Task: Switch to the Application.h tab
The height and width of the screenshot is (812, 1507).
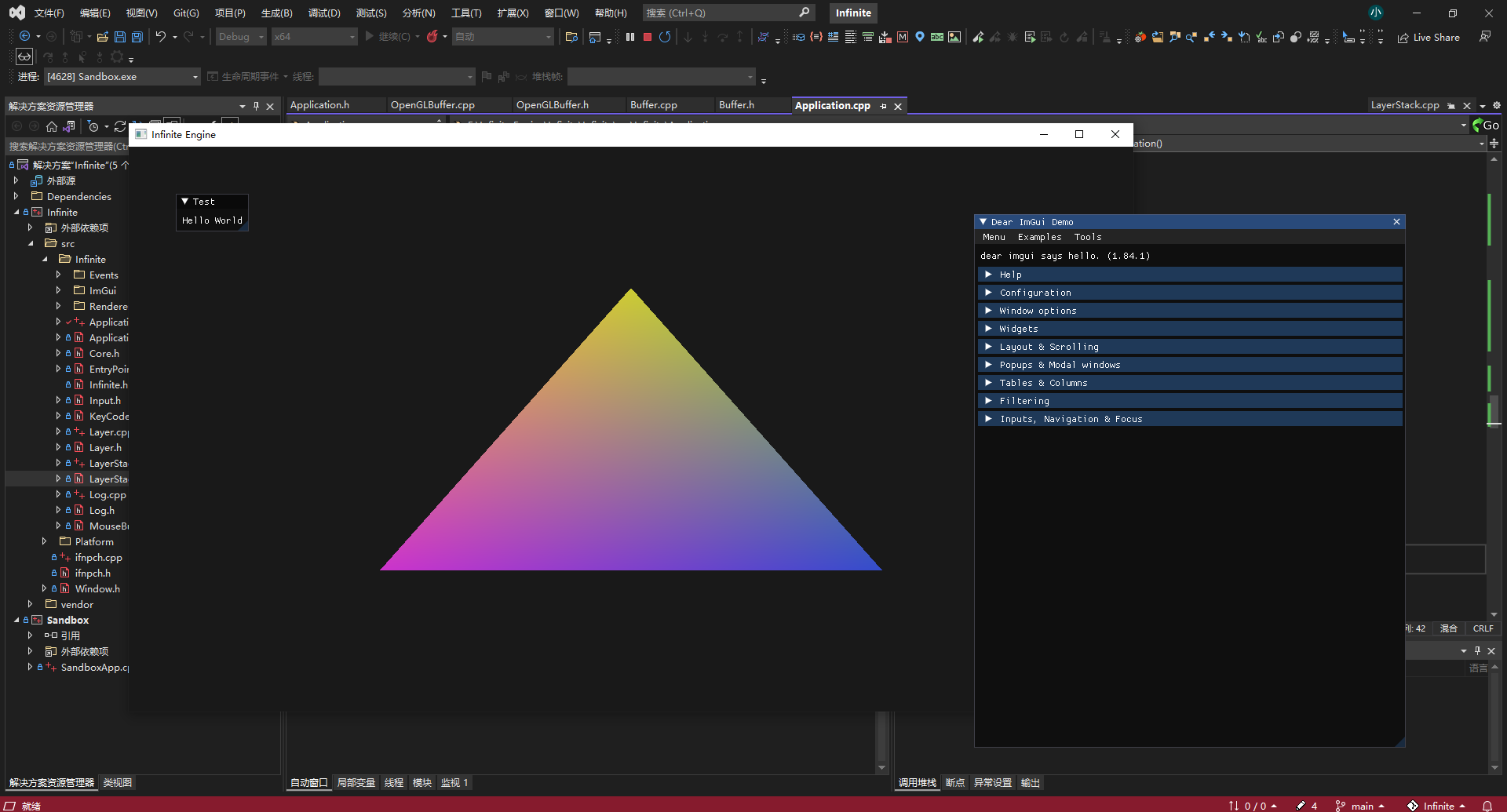Action: pyautogui.click(x=319, y=105)
